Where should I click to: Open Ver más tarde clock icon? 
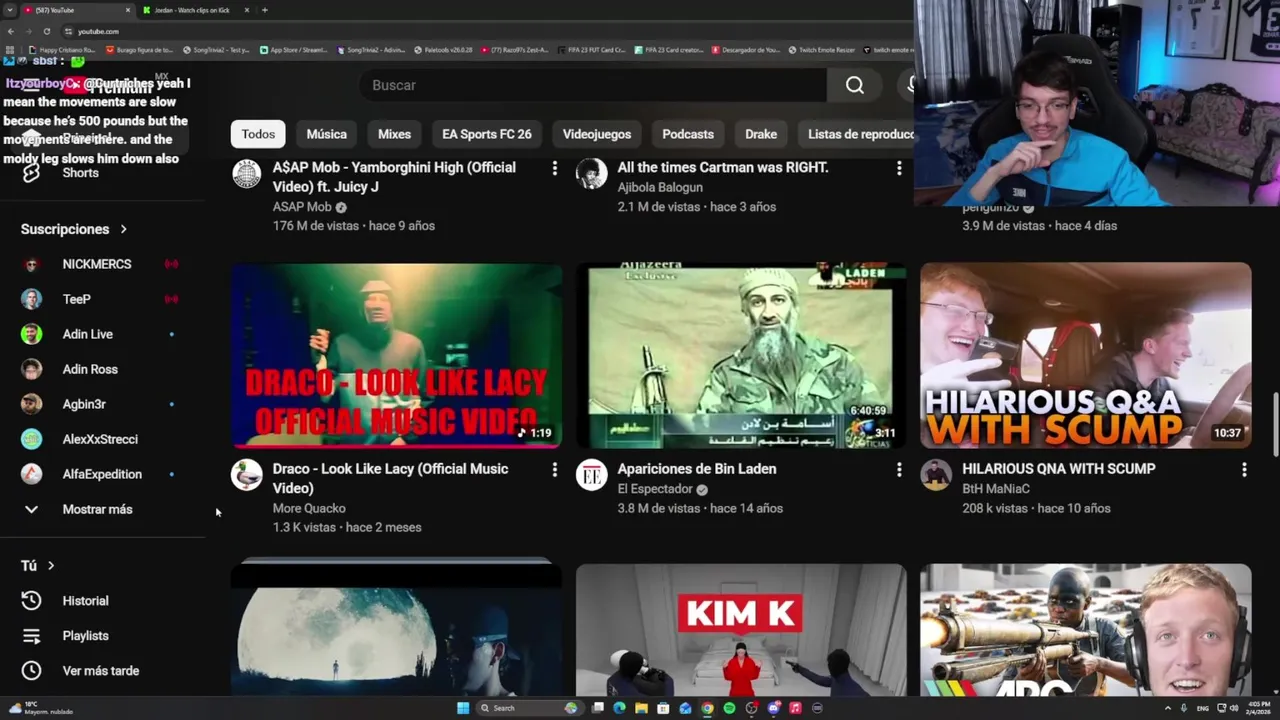31,671
